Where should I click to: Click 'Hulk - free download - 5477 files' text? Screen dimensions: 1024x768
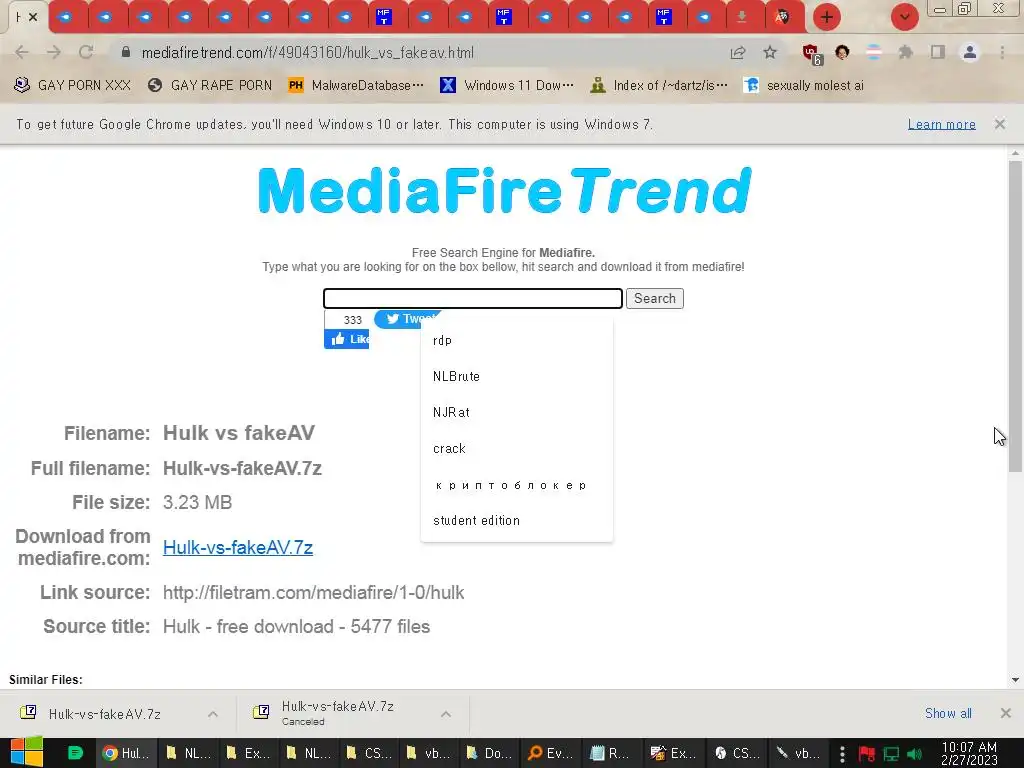(296, 626)
